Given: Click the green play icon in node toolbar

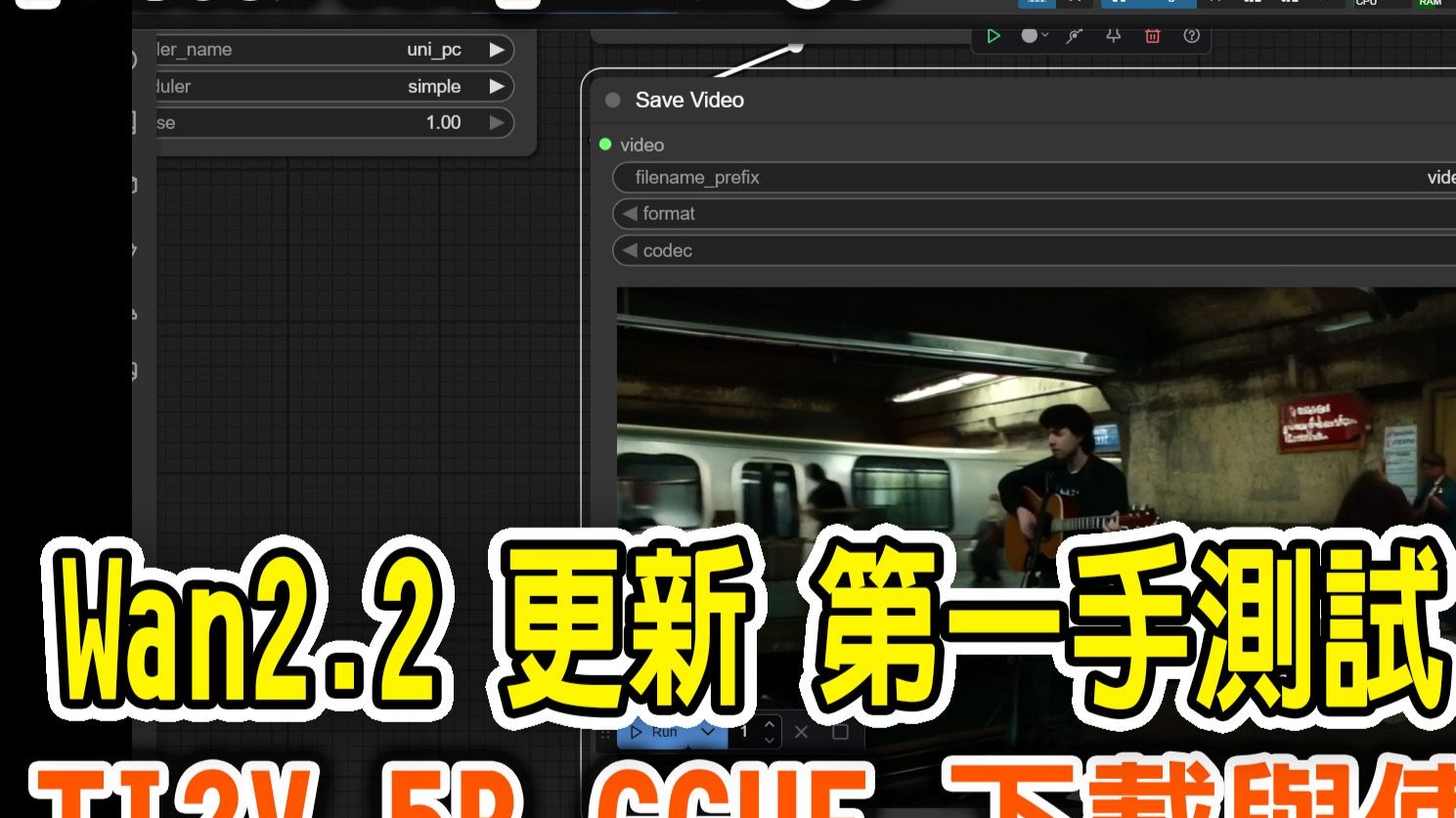Looking at the screenshot, I should [x=993, y=36].
